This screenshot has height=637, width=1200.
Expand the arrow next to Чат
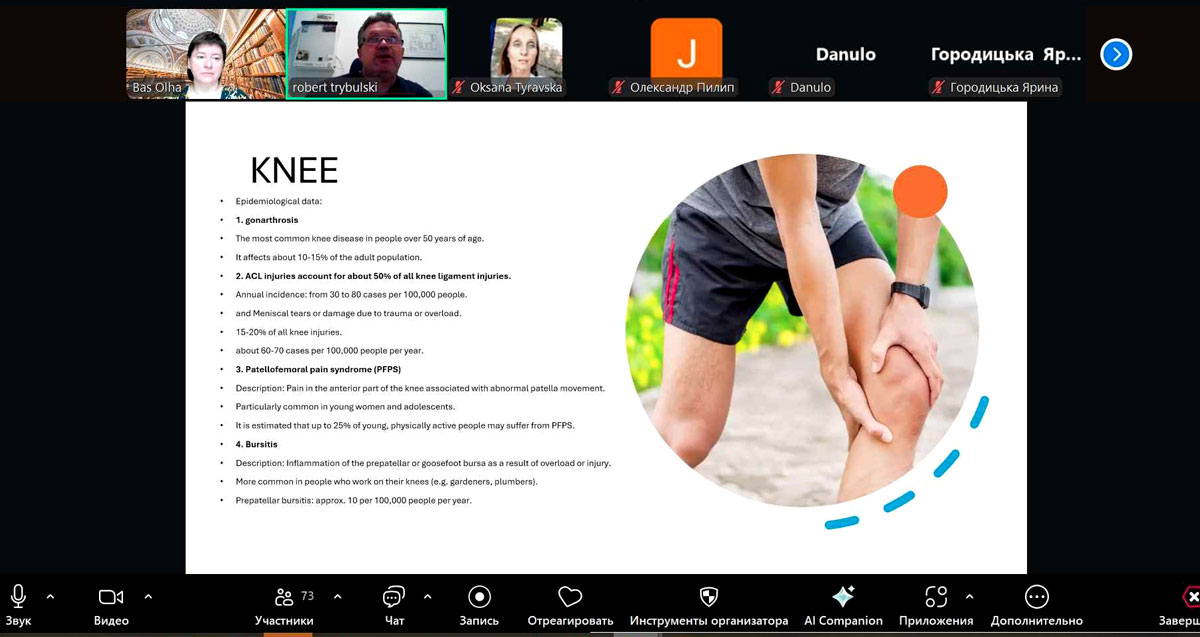[x=427, y=597]
